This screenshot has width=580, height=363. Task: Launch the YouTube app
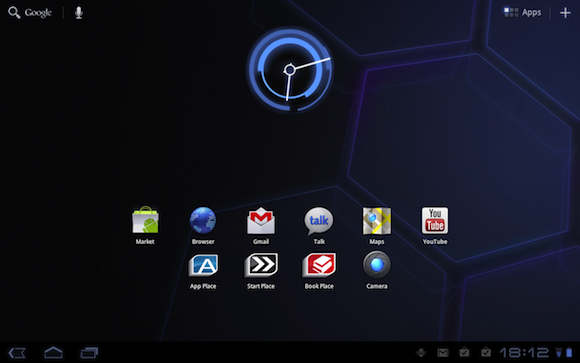(x=435, y=225)
